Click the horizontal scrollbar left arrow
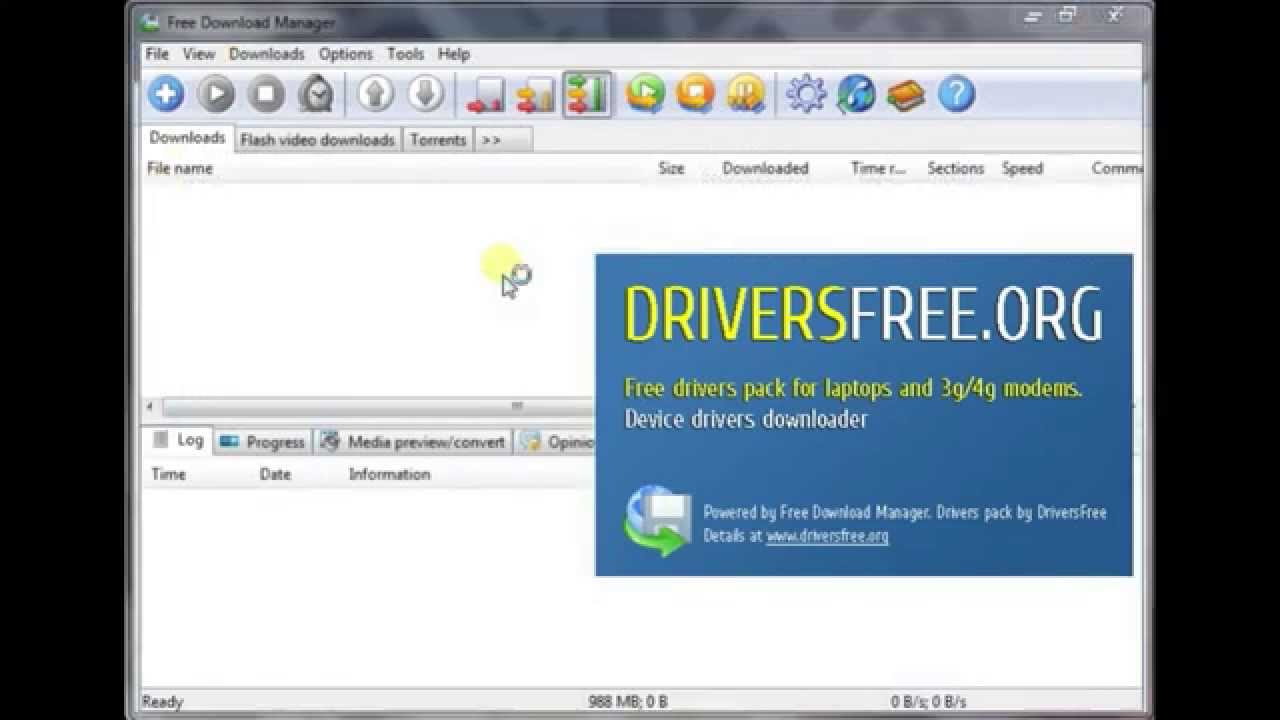1280x720 pixels. pos(150,407)
